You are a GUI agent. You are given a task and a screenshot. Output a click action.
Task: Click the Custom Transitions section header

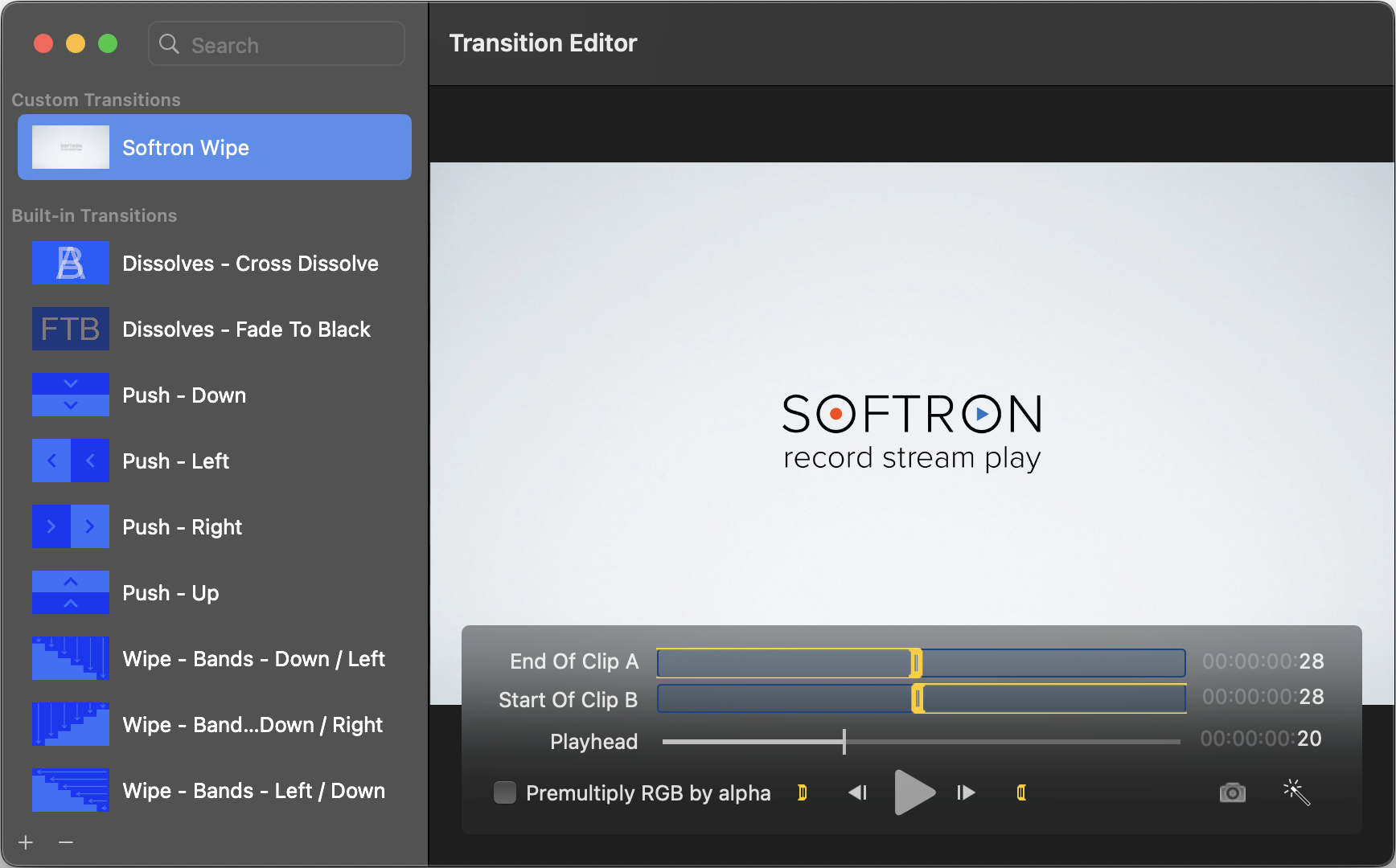click(x=96, y=100)
